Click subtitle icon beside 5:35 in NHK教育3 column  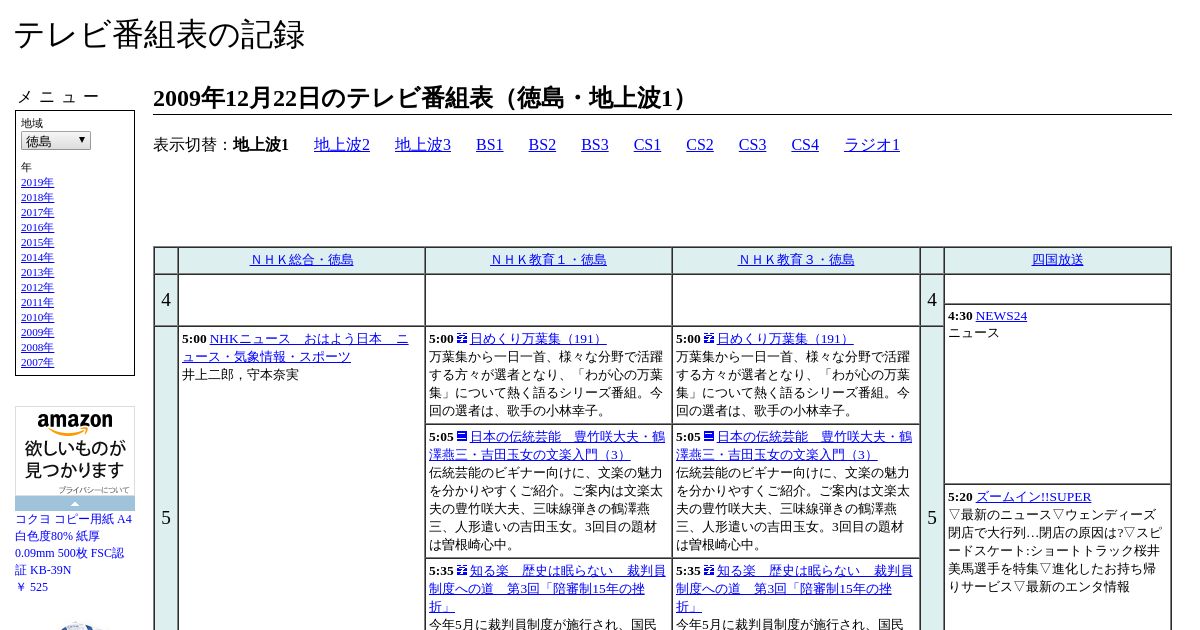pyautogui.click(x=709, y=570)
